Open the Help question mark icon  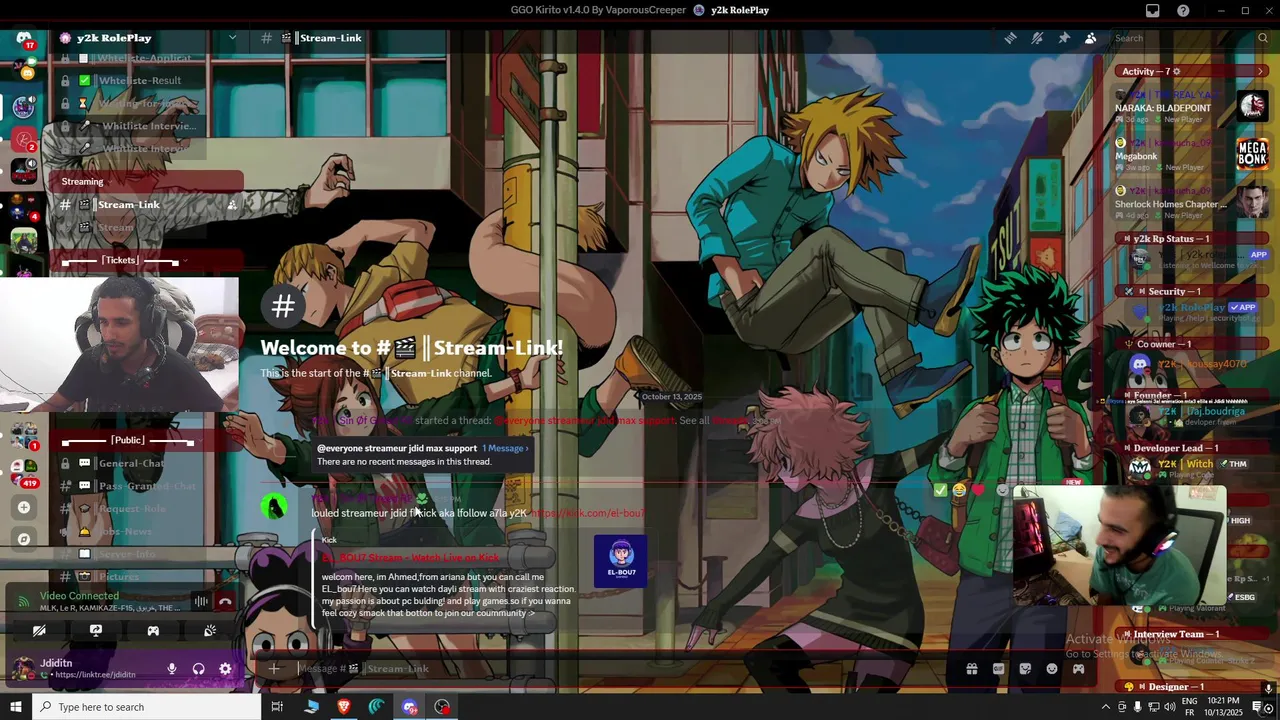tap(1183, 10)
